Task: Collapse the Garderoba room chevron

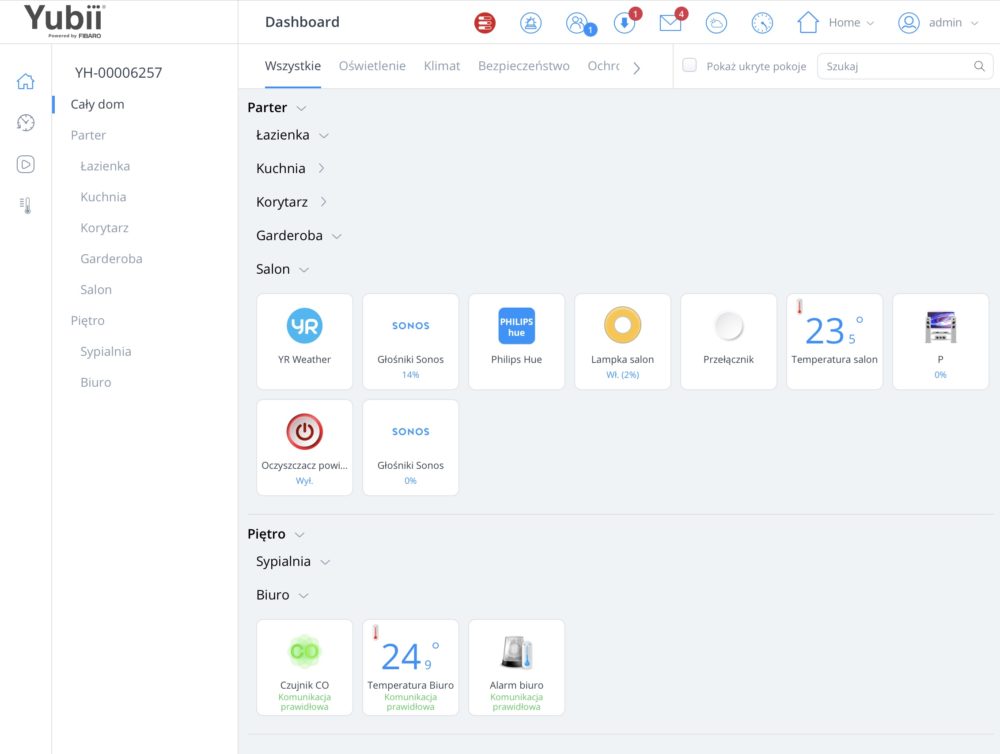Action: click(x=337, y=237)
